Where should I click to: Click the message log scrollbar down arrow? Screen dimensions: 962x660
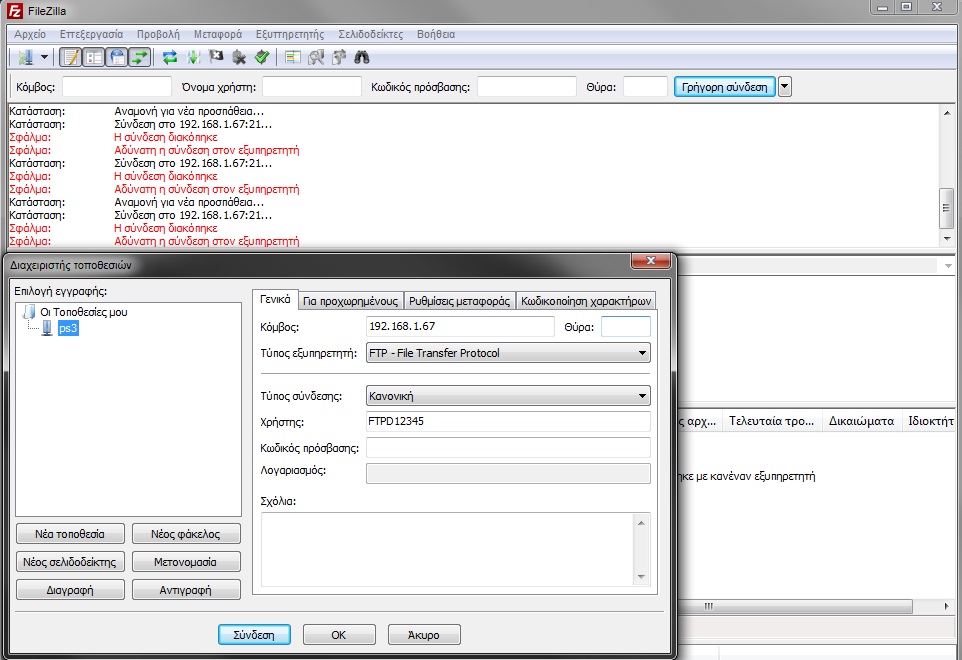[x=947, y=238]
